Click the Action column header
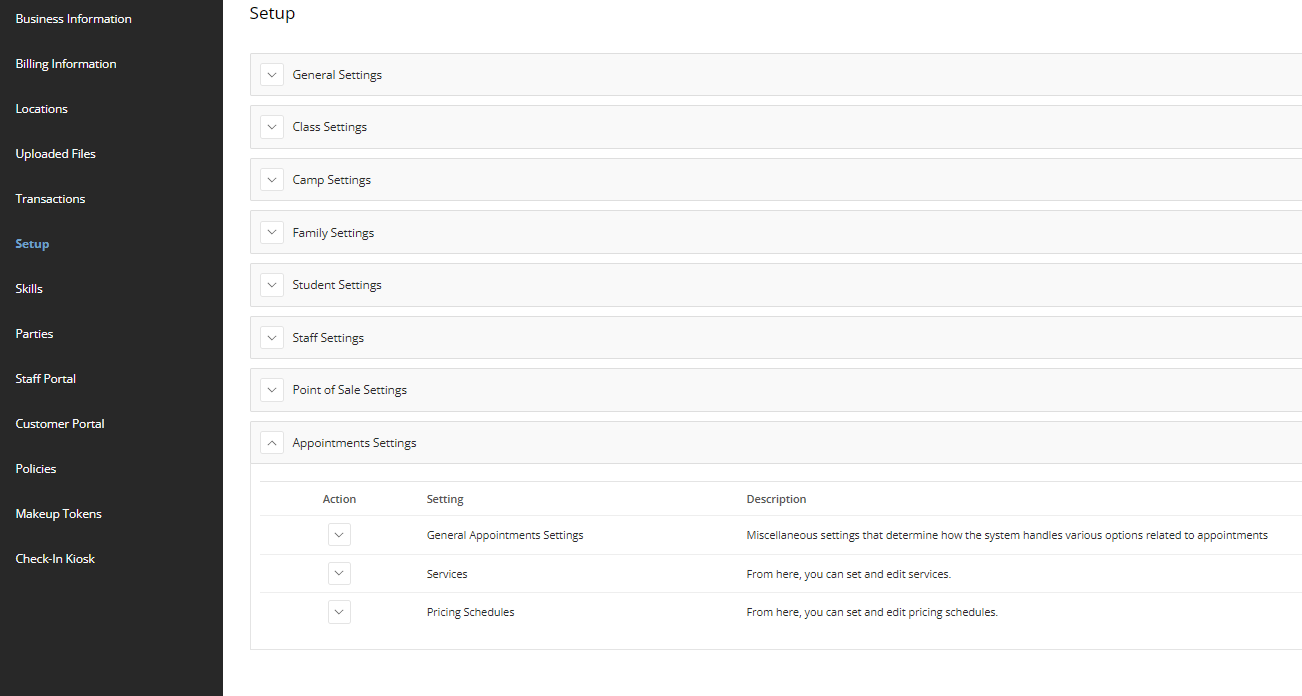The height and width of the screenshot is (696, 1302). [339, 499]
